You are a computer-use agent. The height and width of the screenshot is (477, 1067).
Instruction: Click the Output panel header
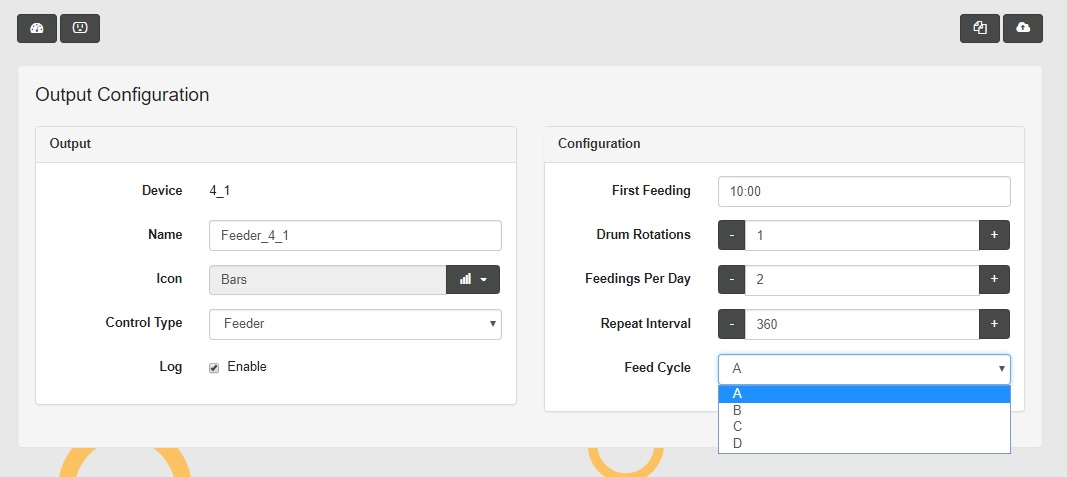pyautogui.click(x=276, y=144)
